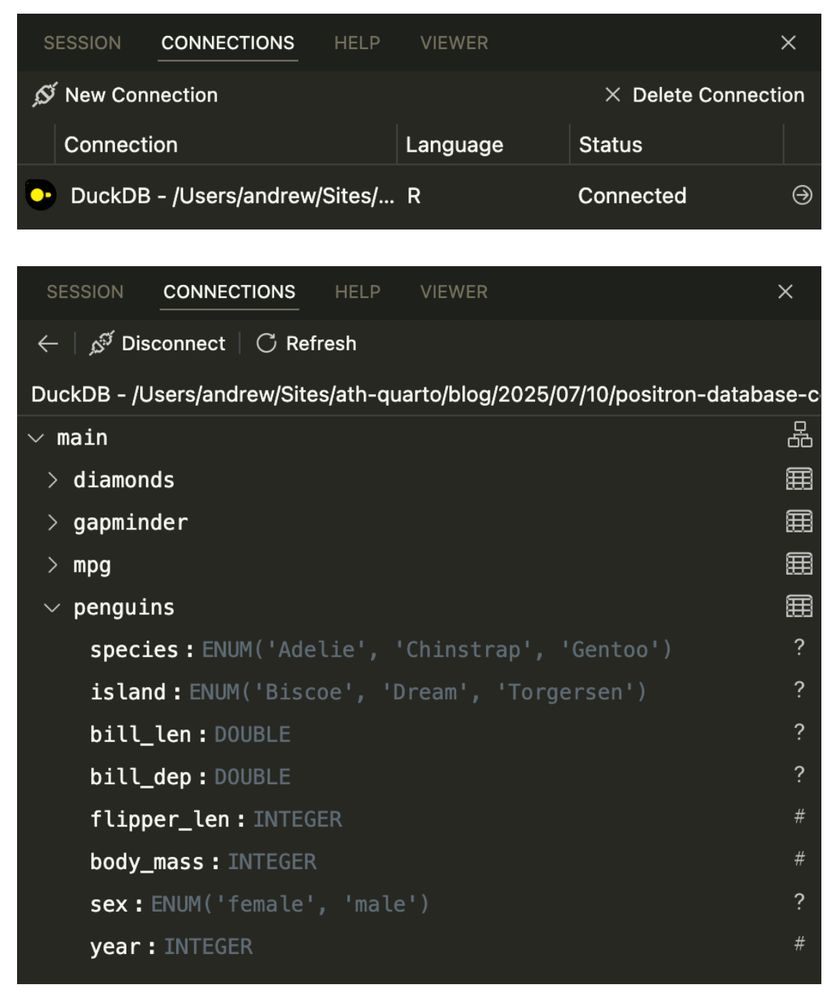Switch to SESSION tab in upper panel
837x1000 pixels.
pos(82,43)
